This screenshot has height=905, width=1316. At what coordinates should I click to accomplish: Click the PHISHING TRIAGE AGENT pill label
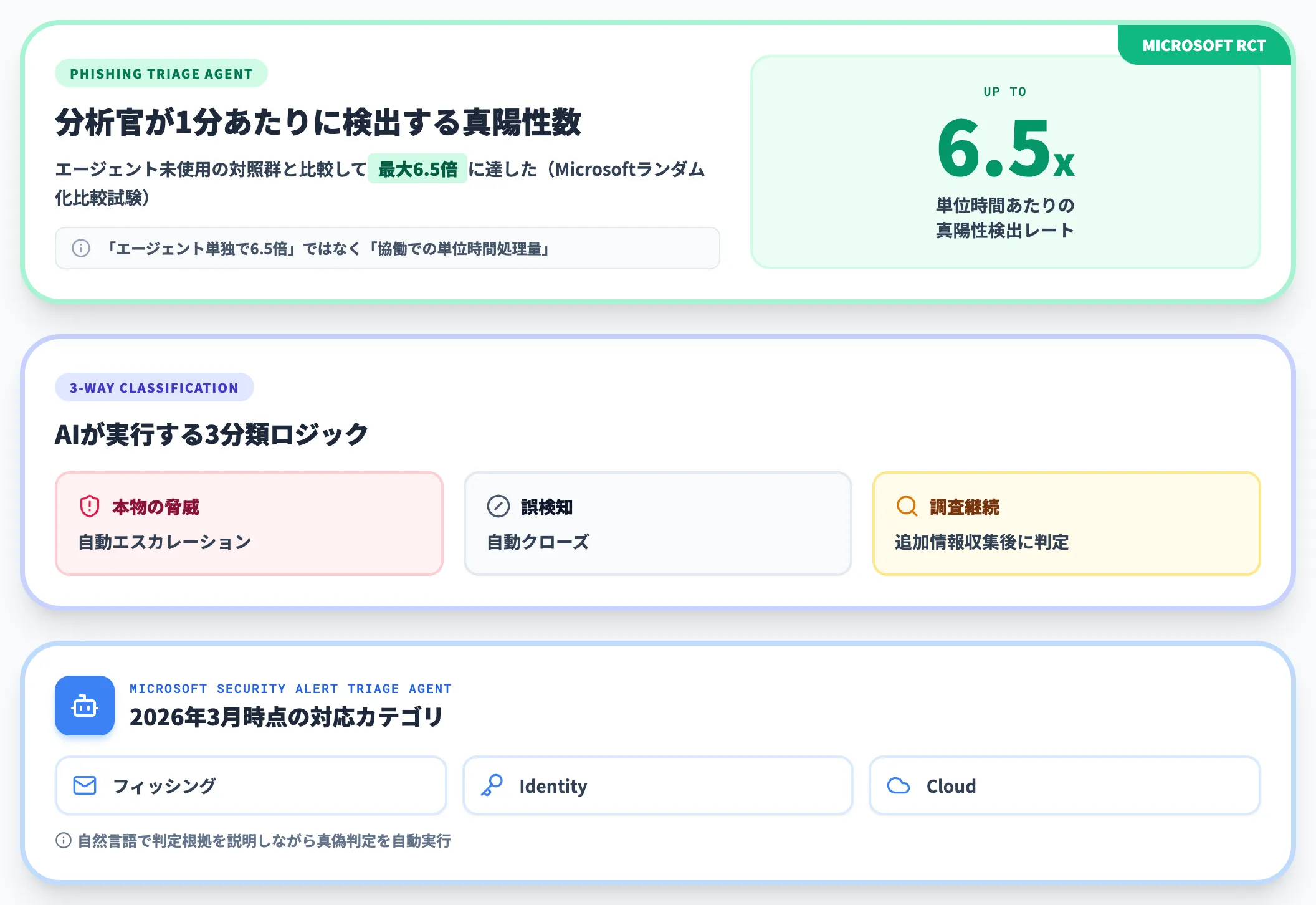(x=161, y=74)
